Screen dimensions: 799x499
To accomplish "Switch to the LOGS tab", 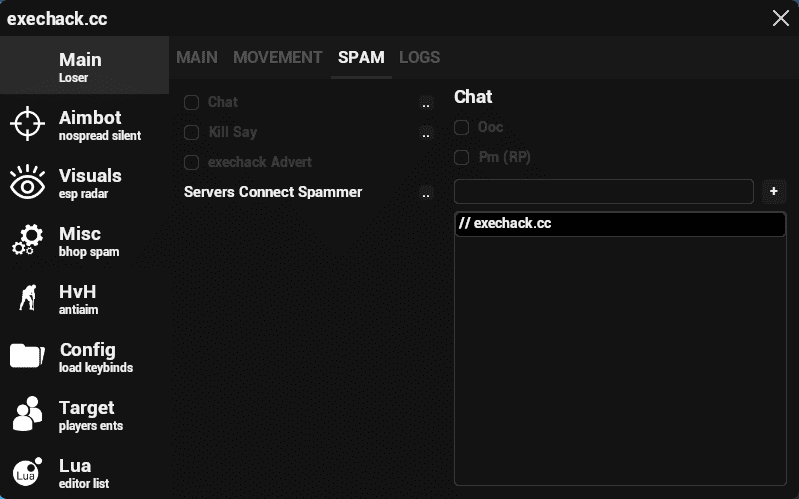I will click(419, 58).
